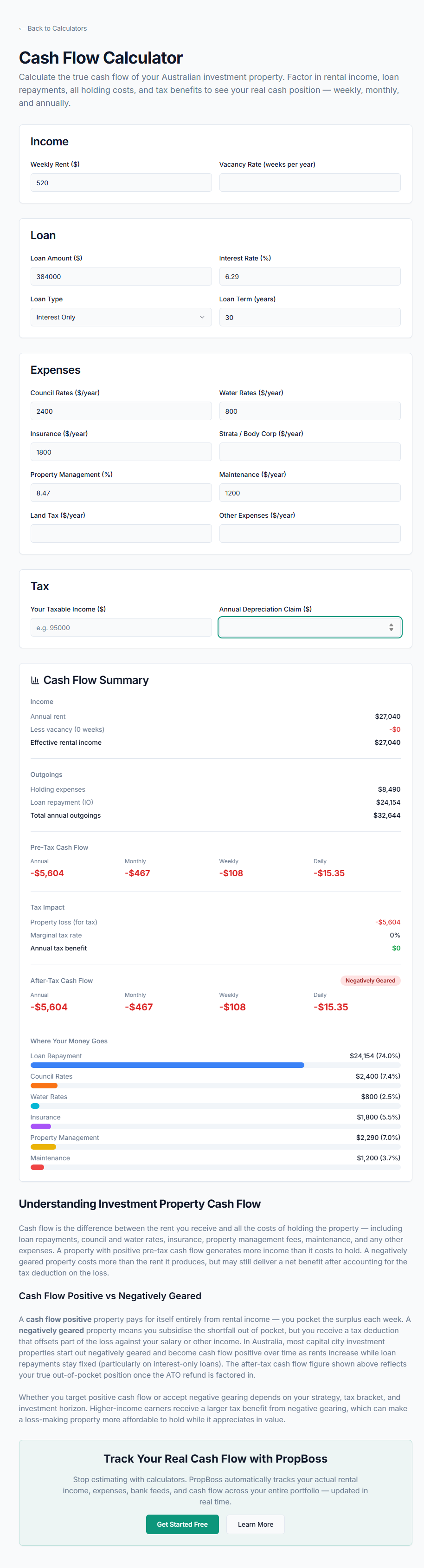
Task: Click the Other Expenses input field
Action: click(309, 534)
